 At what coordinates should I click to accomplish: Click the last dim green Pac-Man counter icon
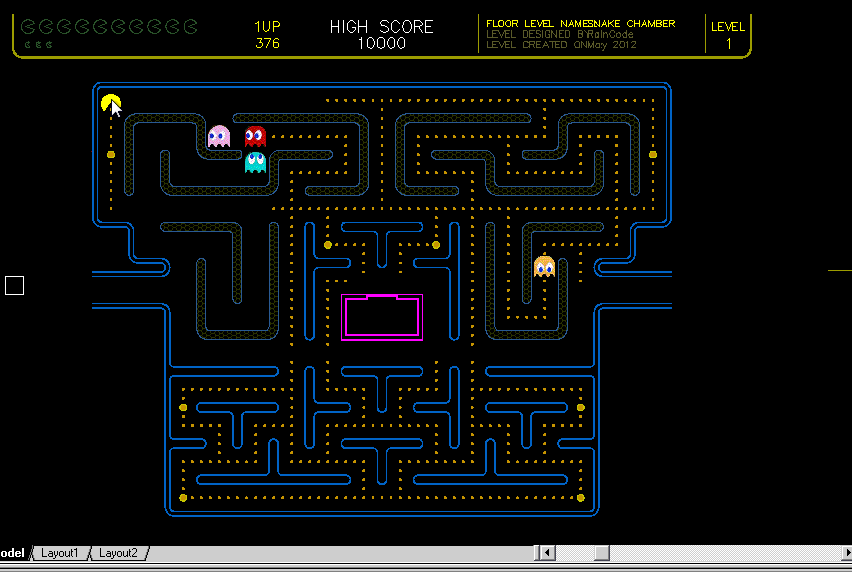pyautogui.click(x=190, y=27)
